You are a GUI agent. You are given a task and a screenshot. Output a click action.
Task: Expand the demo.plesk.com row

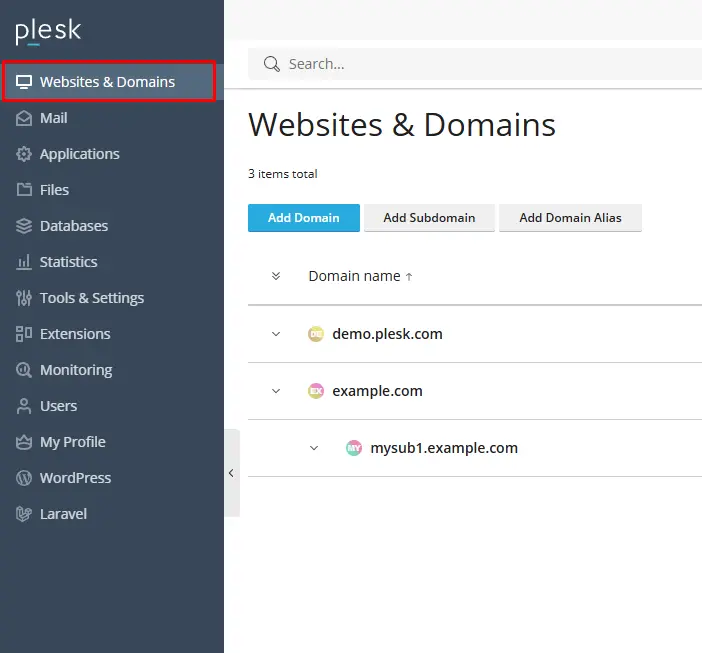pos(276,334)
